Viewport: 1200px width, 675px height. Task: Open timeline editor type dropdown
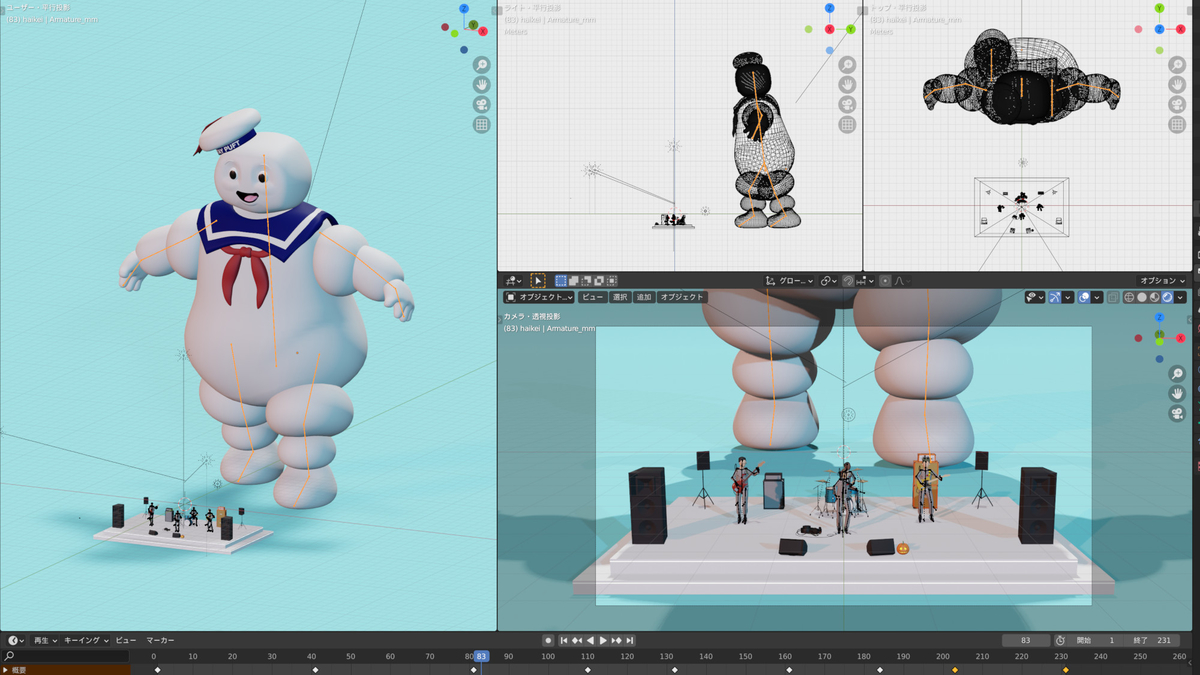click(14, 640)
